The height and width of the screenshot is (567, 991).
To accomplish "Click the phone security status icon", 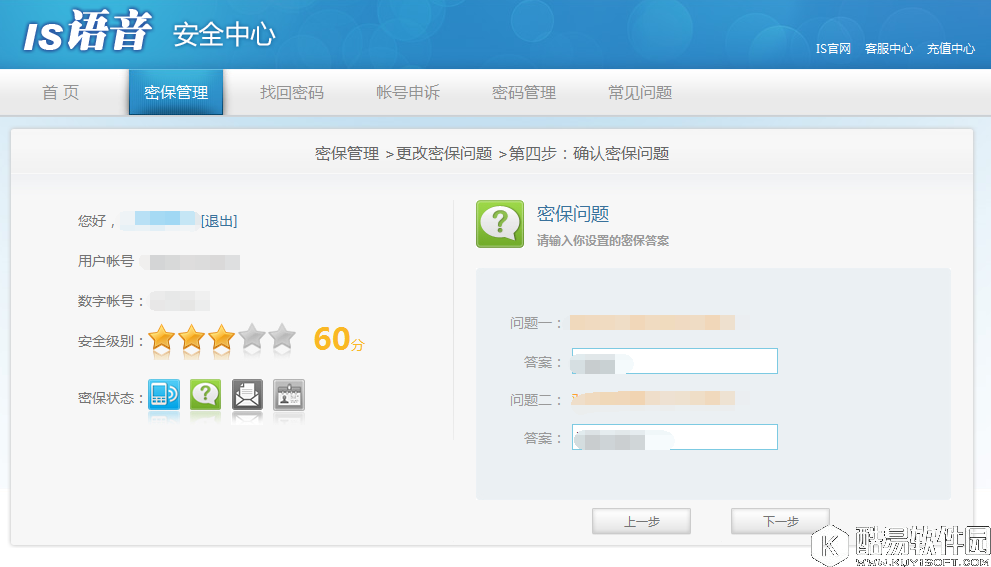I will (x=164, y=394).
